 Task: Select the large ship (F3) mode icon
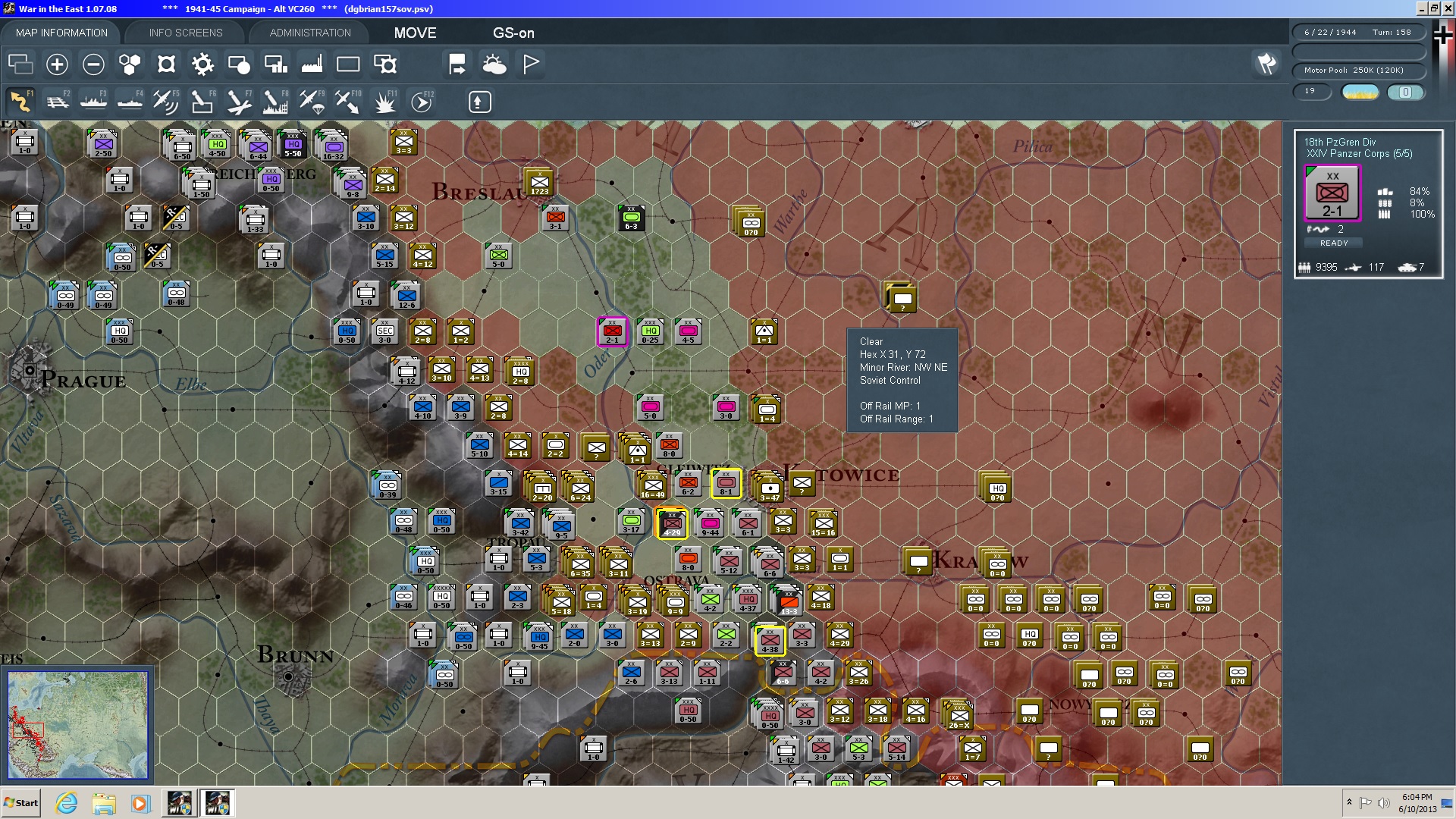pyautogui.click(x=93, y=102)
